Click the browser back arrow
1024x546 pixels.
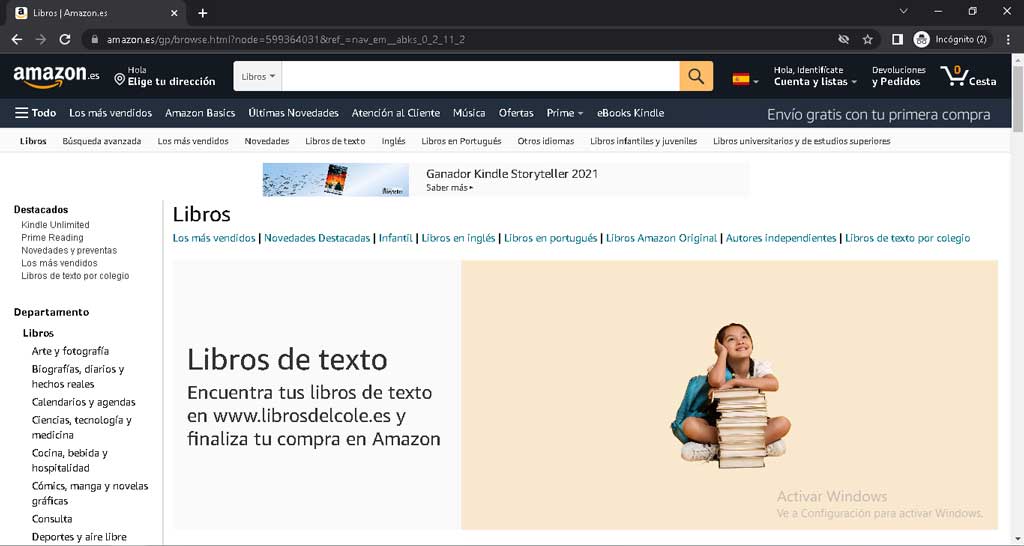(17, 40)
